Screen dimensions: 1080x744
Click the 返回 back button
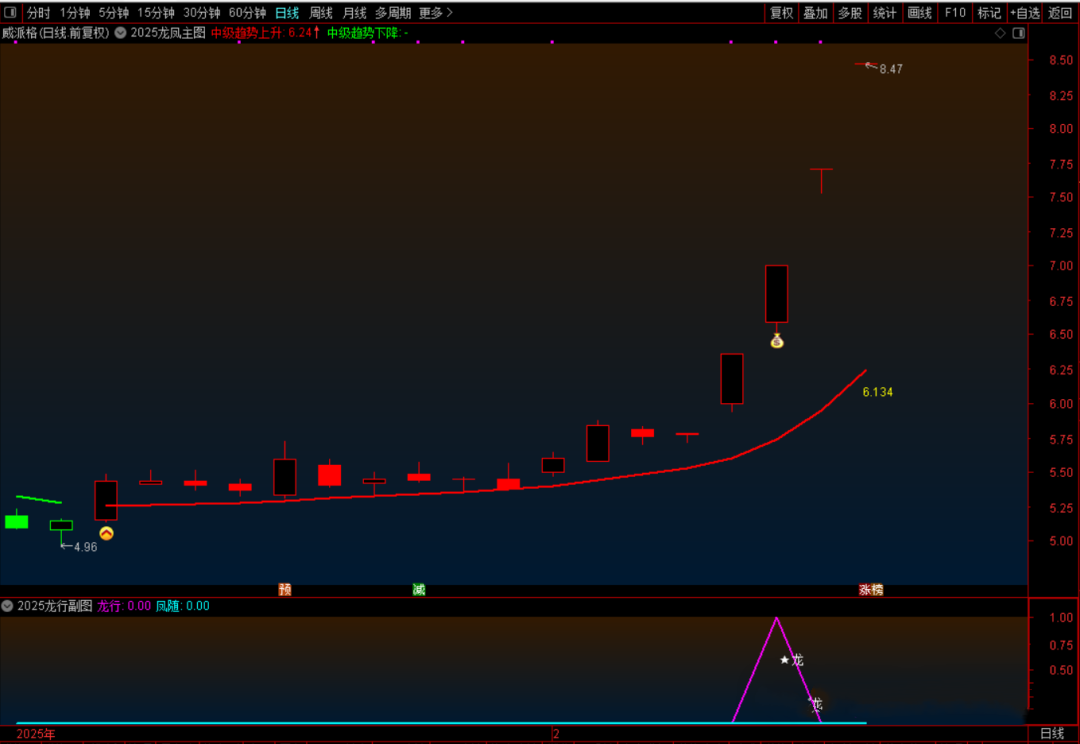(x=1060, y=13)
